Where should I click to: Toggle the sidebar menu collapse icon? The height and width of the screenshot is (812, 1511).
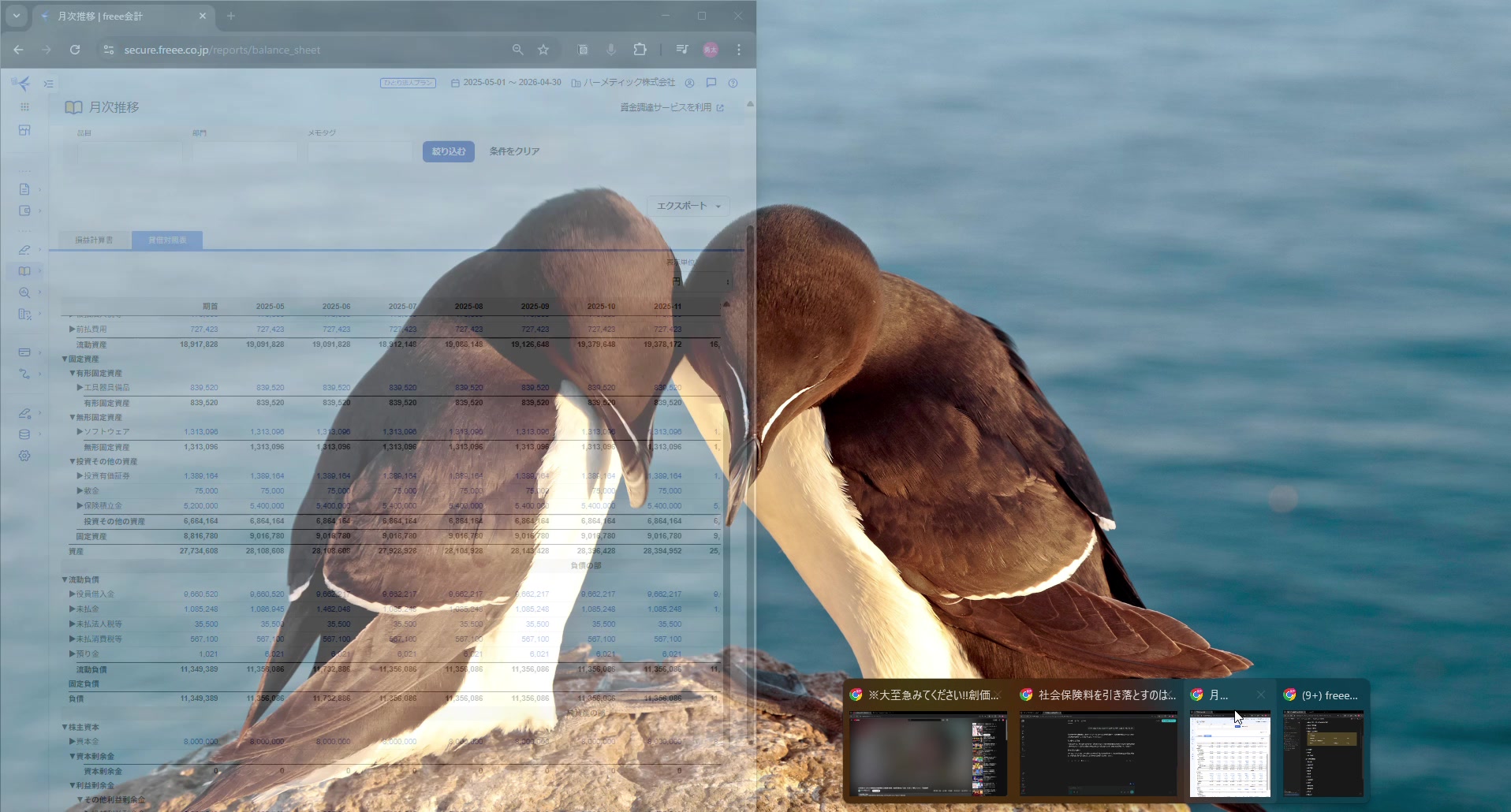click(49, 84)
